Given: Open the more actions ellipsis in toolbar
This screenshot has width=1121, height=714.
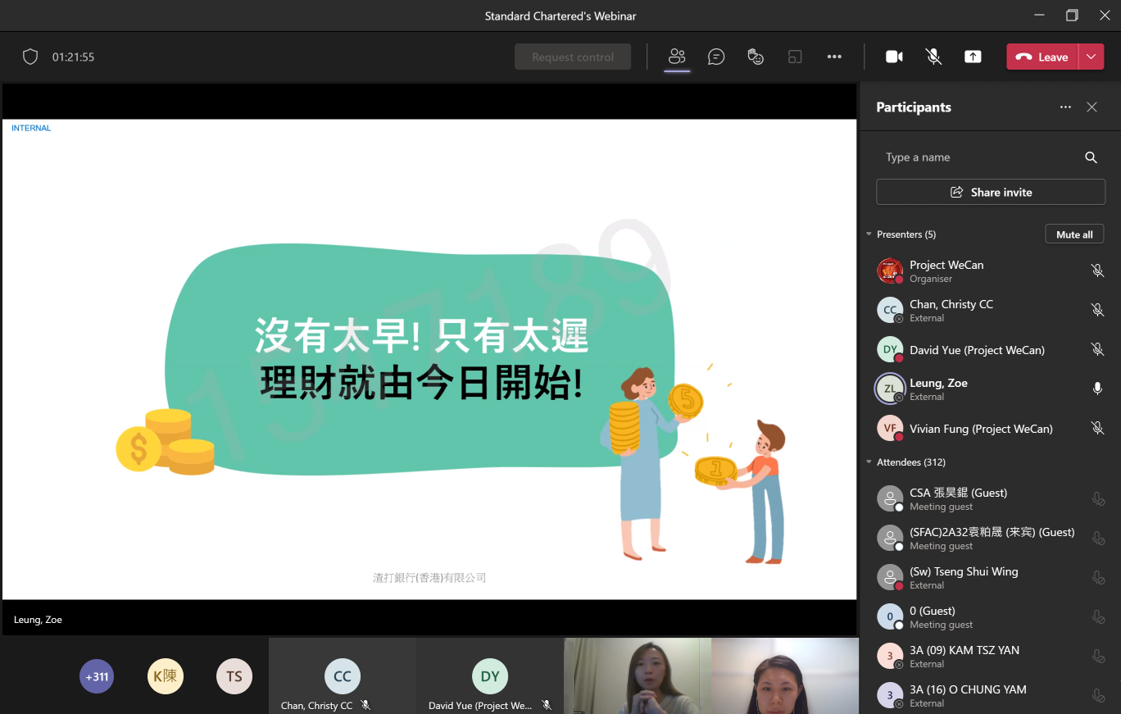Looking at the screenshot, I should pyautogui.click(x=834, y=57).
